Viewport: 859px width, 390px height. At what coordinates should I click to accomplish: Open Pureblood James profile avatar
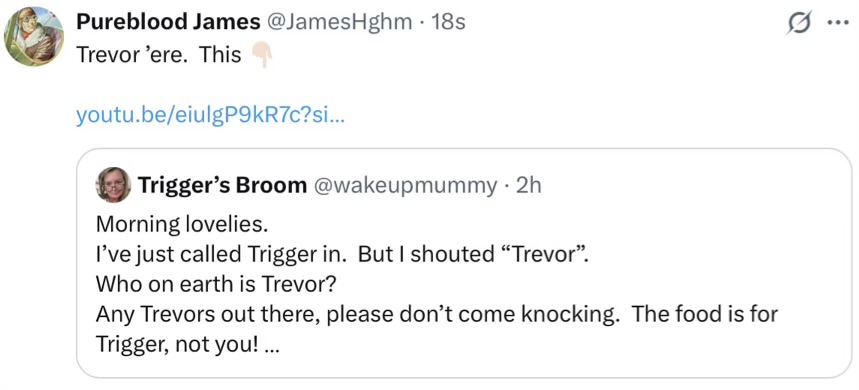(34, 37)
